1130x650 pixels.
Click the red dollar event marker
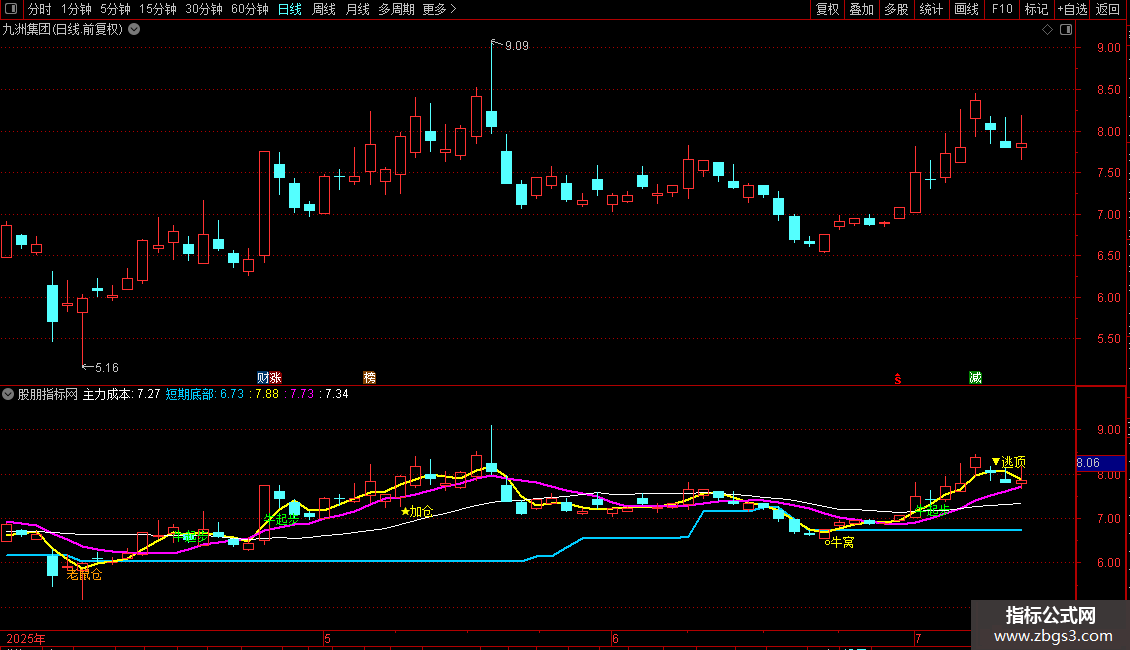[x=898, y=379]
